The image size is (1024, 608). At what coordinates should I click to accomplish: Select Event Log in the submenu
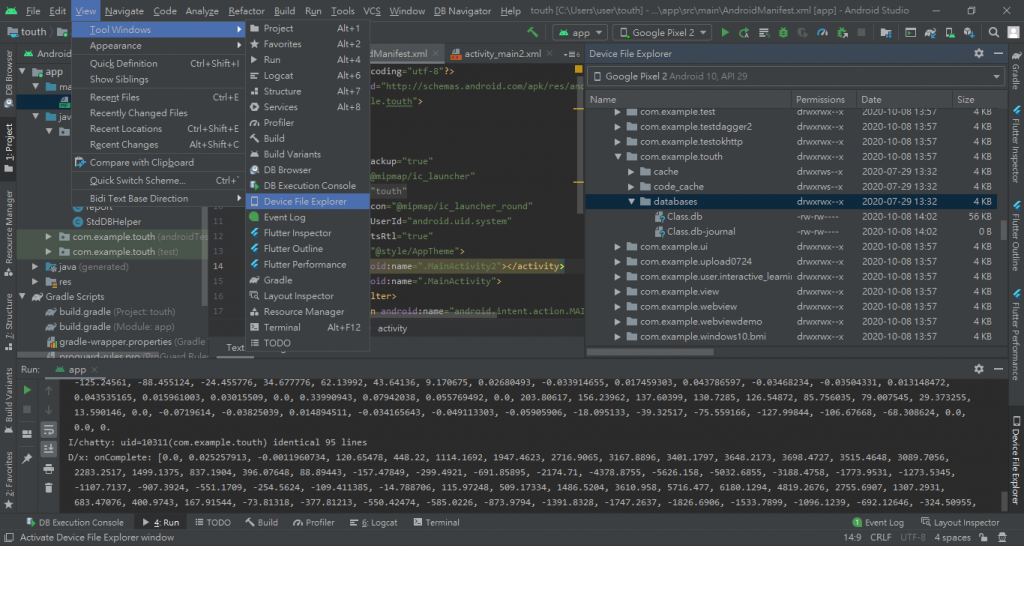tap(308, 217)
